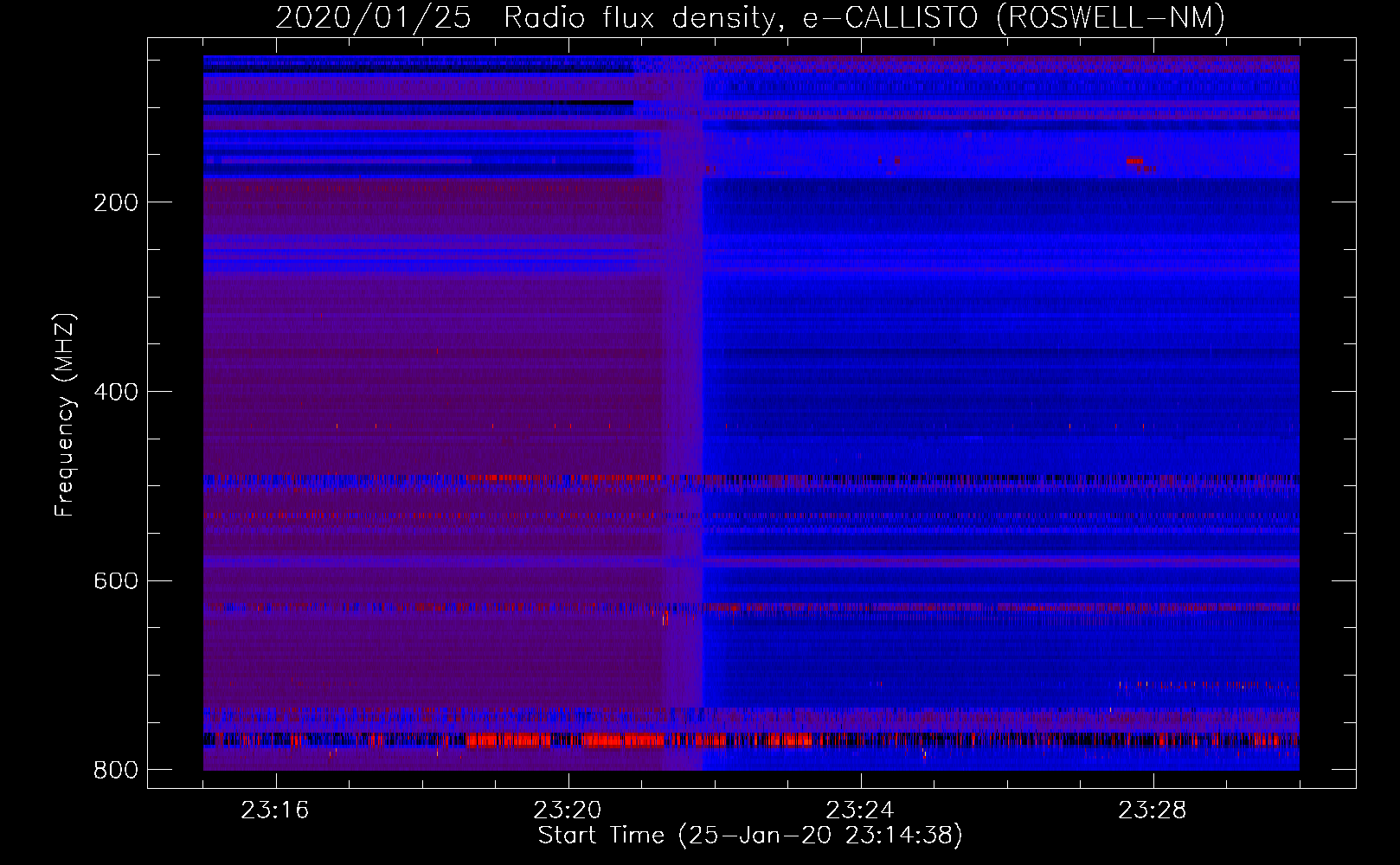Click the 600 frequency tick label
The width and height of the screenshot is (1400, 865).
116,580
